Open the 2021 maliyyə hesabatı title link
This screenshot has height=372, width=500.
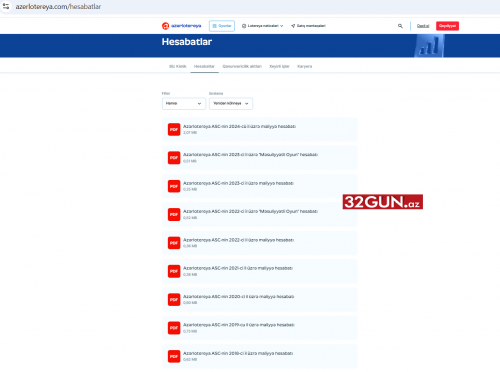tap(238, 268)
